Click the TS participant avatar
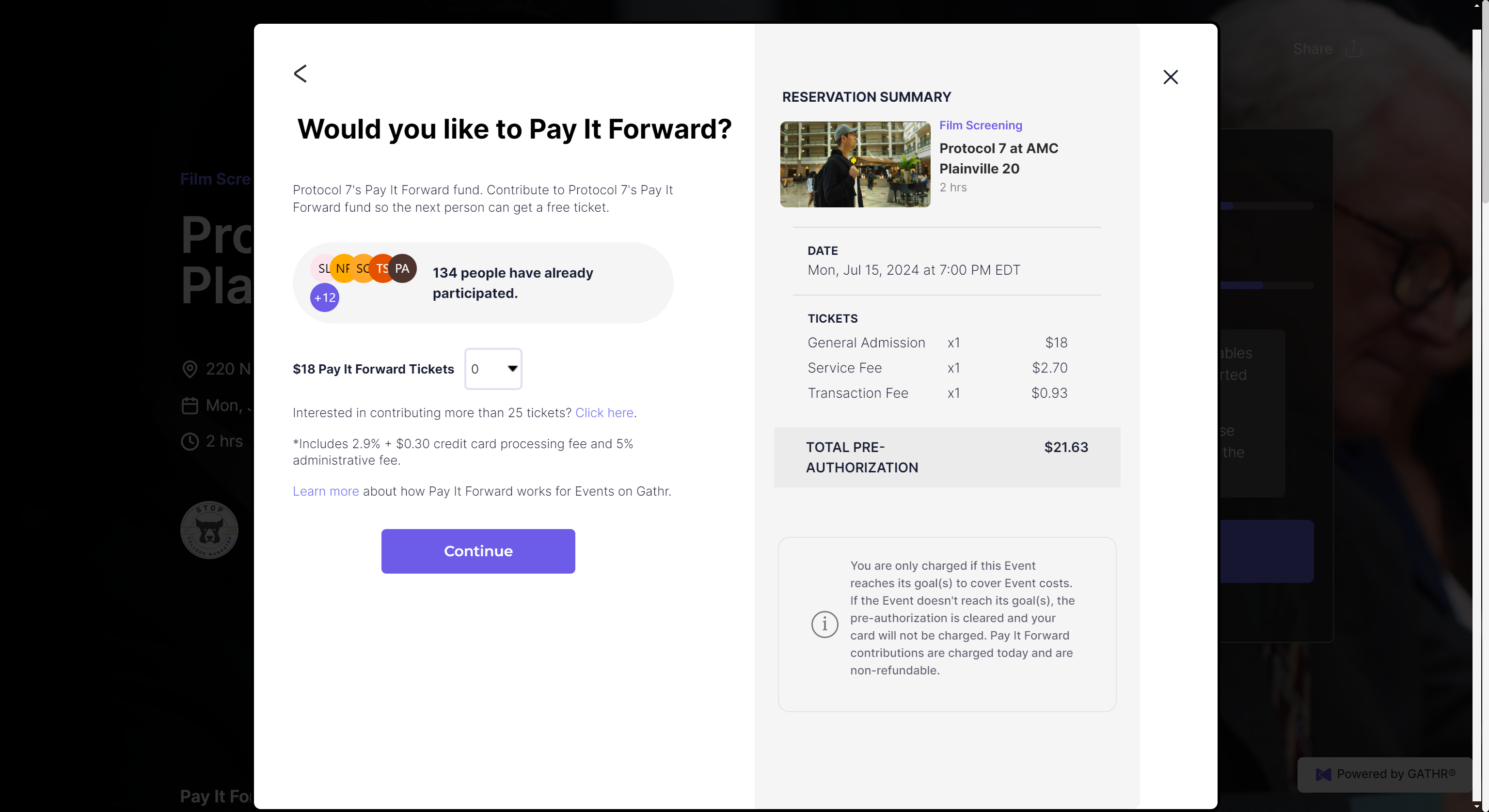1489x812 pixels. click(x=381, y=268)
